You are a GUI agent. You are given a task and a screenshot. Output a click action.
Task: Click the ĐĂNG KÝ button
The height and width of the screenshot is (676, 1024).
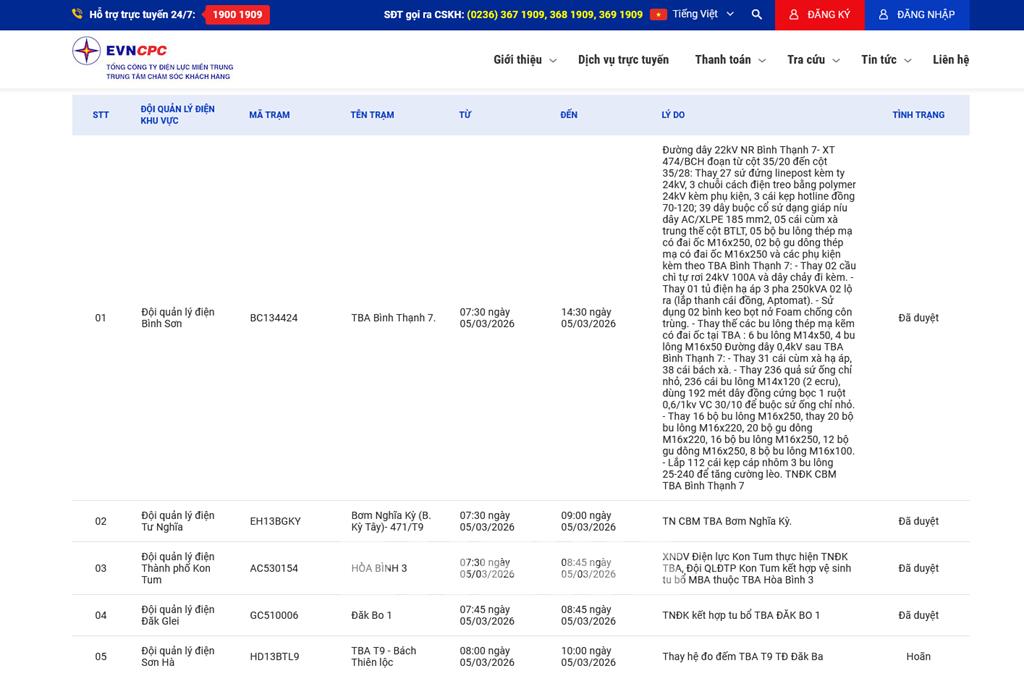[818, 15]
